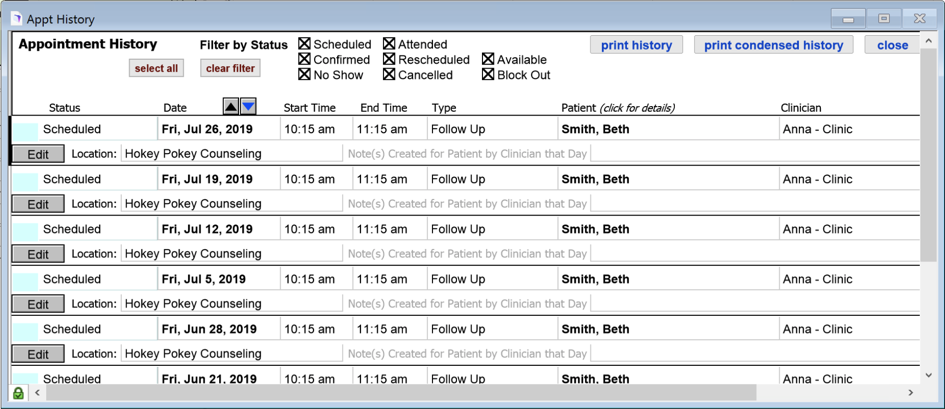Click the select all button
This screenshot has height=409, width=945.
pyautogui.click(x=156, y=68)
